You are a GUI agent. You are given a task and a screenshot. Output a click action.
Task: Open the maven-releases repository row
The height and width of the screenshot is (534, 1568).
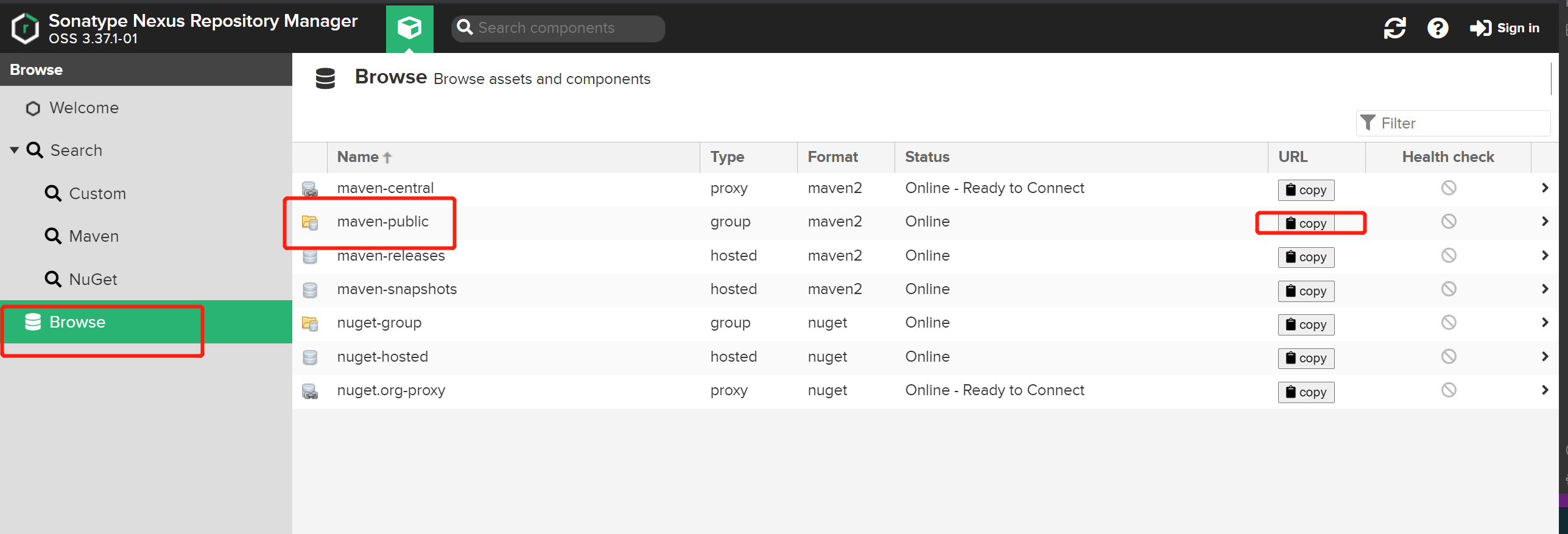[925, 256]
